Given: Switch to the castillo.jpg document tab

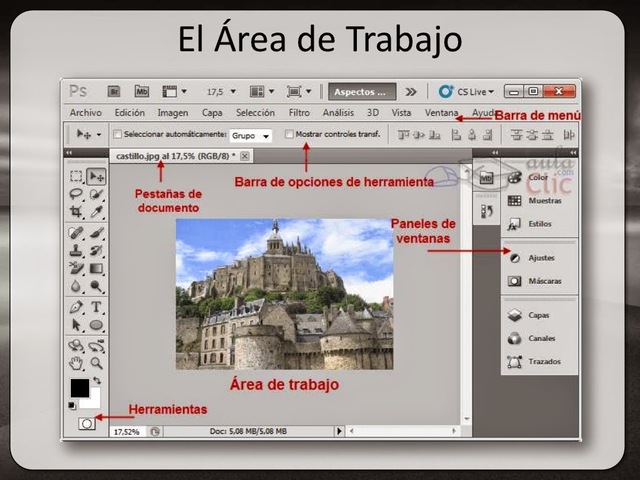Looking at the screenshot, I should [175, 156].
